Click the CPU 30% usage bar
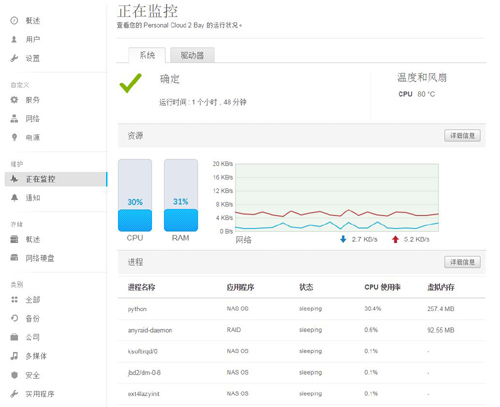The width and height of the screenshot is (500, 407). tap(135, 195)
